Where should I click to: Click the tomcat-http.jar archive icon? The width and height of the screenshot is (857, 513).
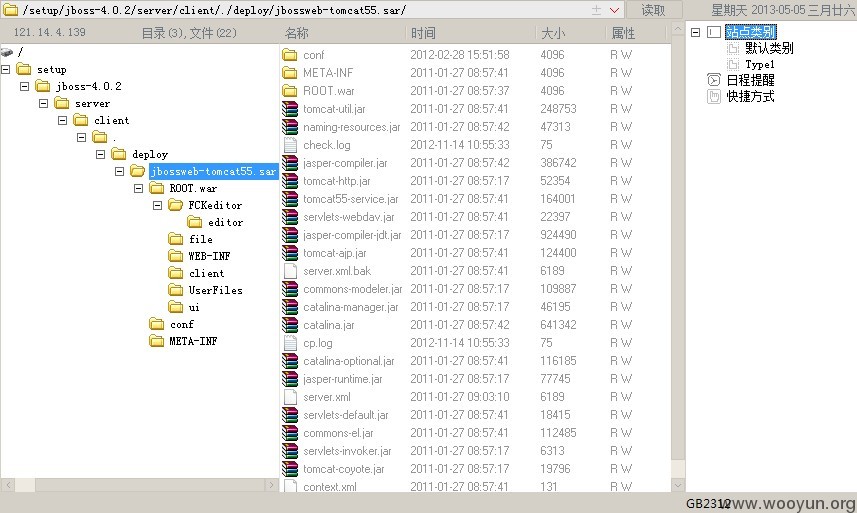(290, 181)
